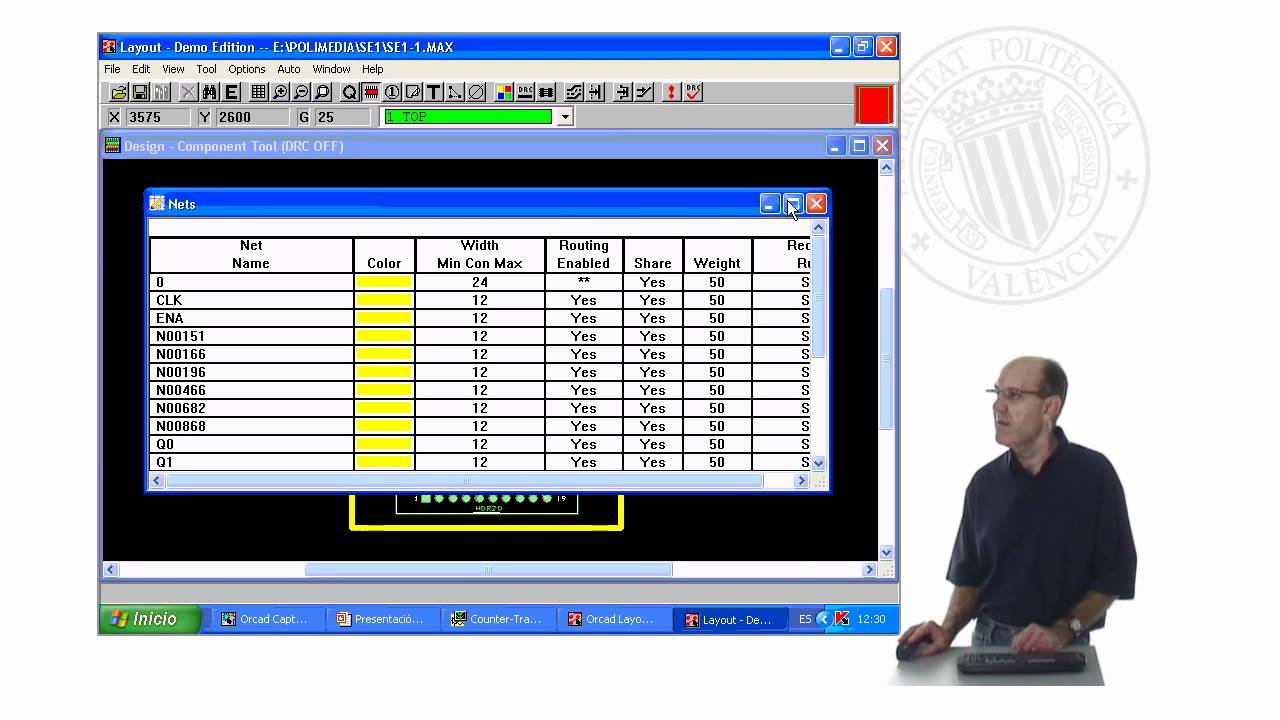Viewport: 1280px width, 720px height.
Task: Select the Pin tool icon
Action: (x=392, y=92)
